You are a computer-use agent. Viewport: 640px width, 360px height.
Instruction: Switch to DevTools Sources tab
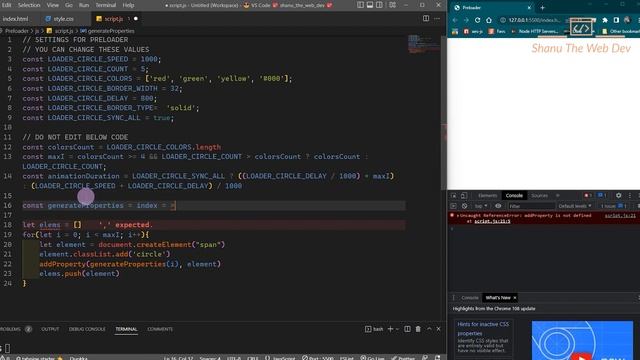click(539, 196)
